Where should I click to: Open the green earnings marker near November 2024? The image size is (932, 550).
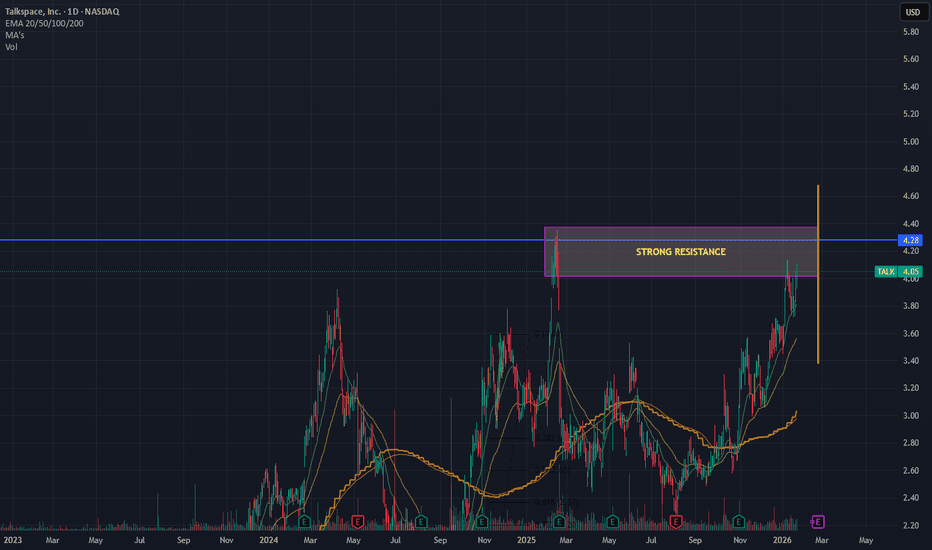pos(481,521)
